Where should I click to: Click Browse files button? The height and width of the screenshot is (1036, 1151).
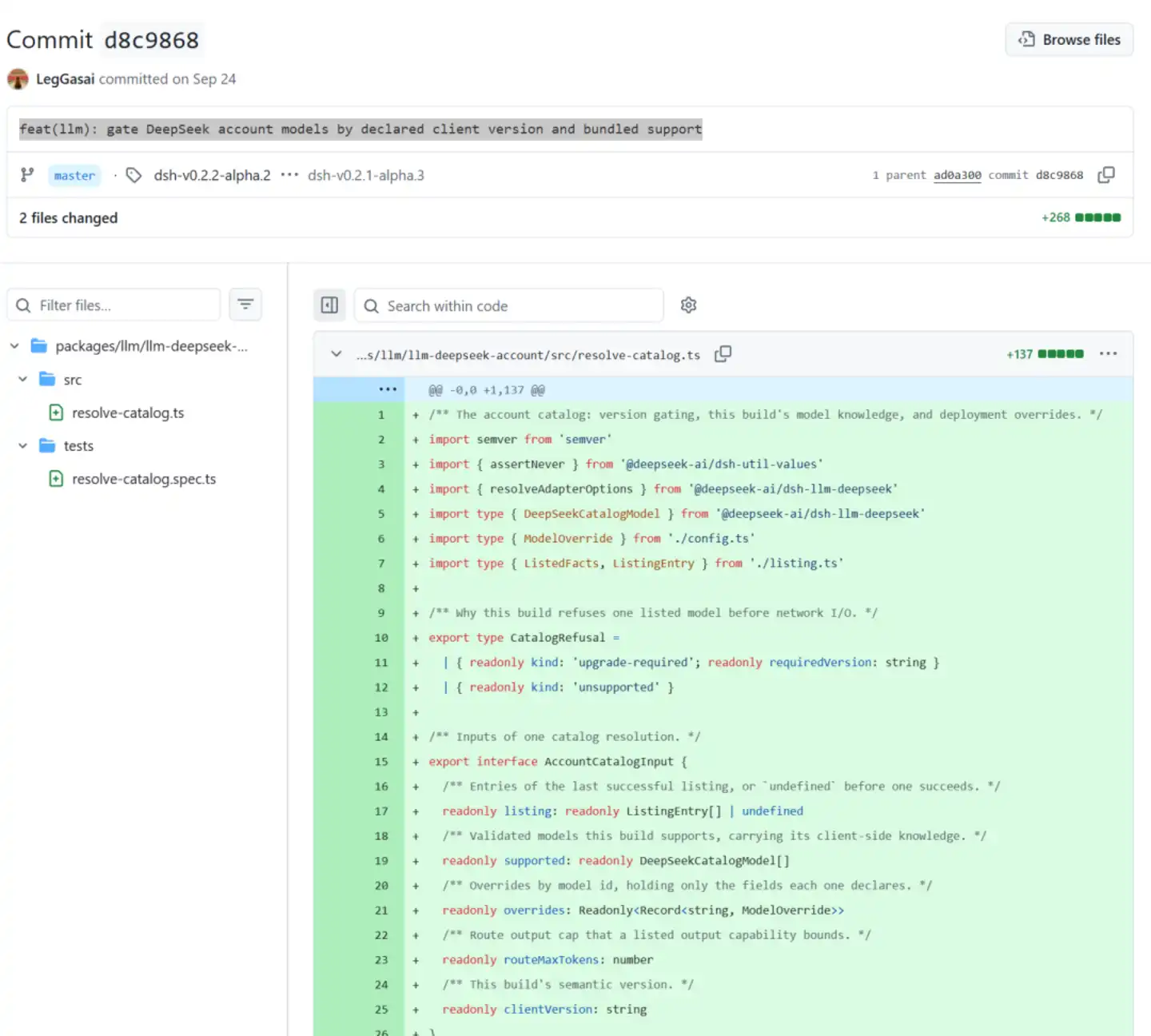point(1069,40)
